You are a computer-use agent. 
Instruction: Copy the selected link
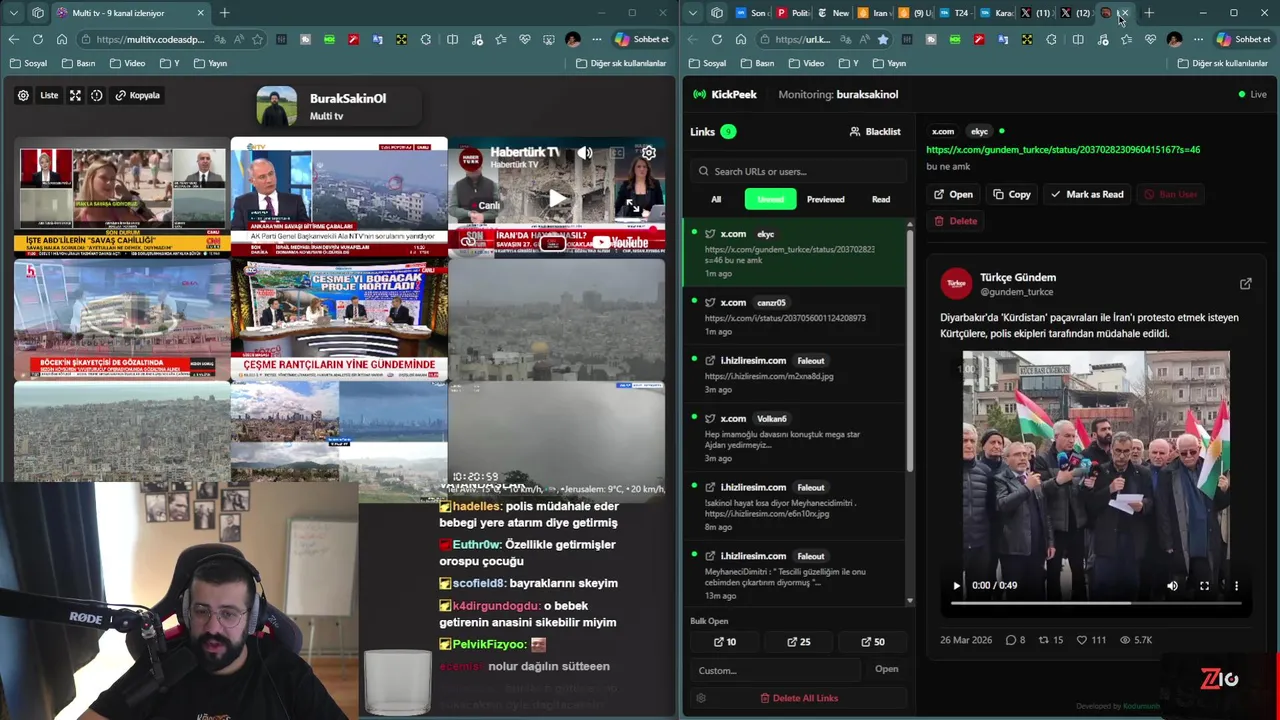(1012, 194)
